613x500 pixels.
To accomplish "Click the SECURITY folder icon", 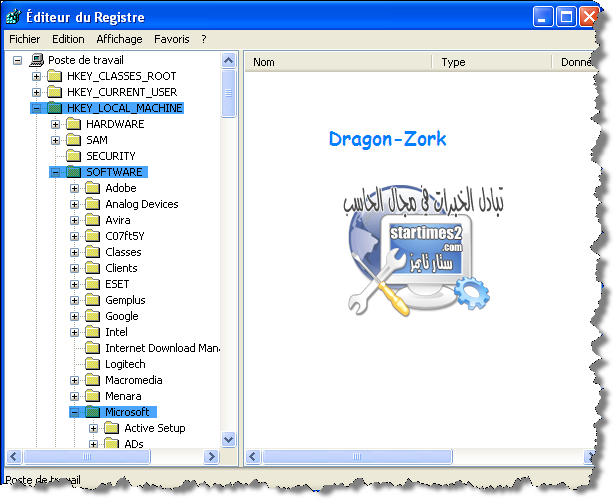I will pyautogui.click(x=73, y=156).
